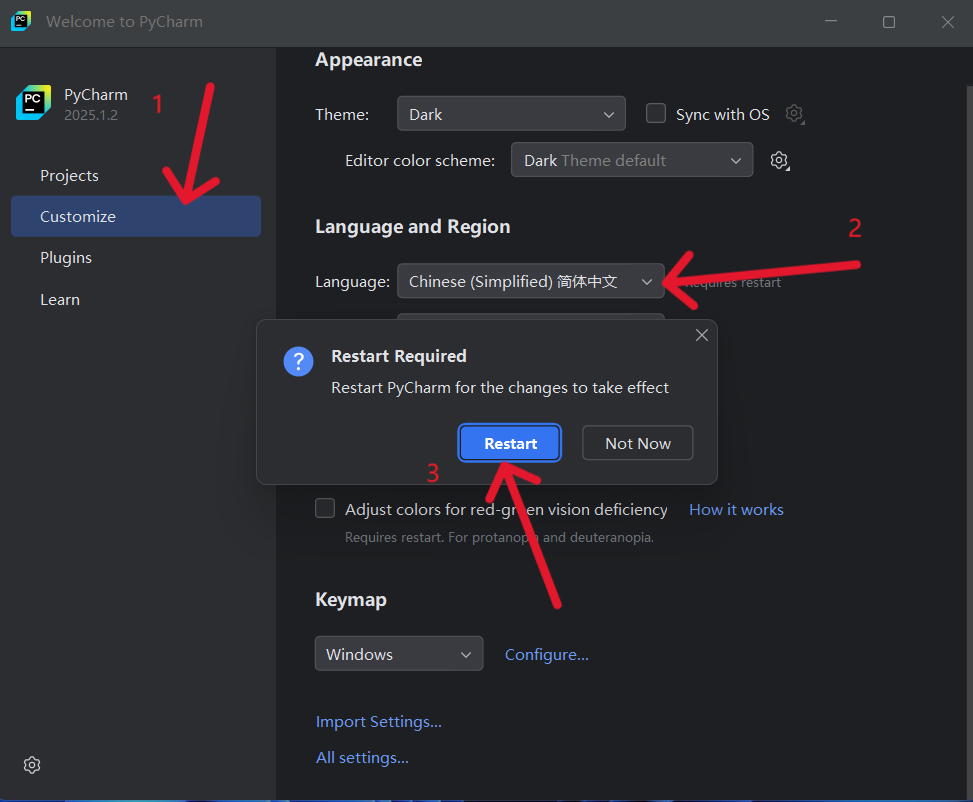973x802 pixels.
Task: Open the settings gear at bottom-left
Action: pos(32,765)
